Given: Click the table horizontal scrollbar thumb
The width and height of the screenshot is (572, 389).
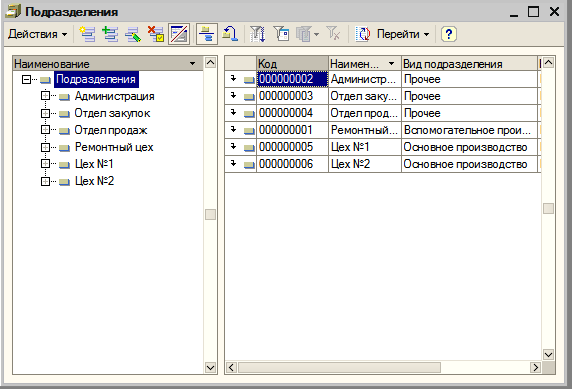Looking at the screenshot, I should (x=339, y=367).
